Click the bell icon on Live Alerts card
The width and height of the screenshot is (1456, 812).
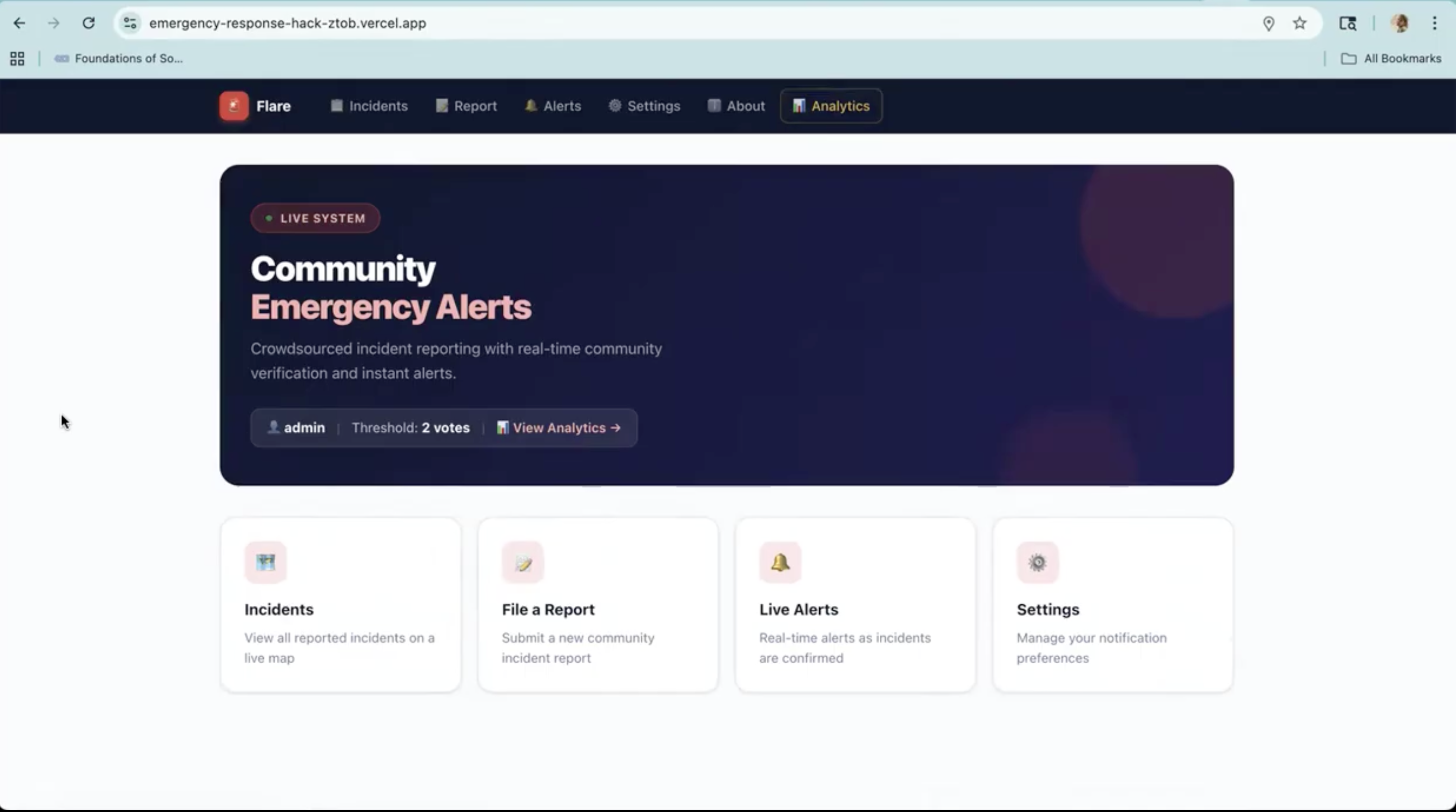(780, 562)
